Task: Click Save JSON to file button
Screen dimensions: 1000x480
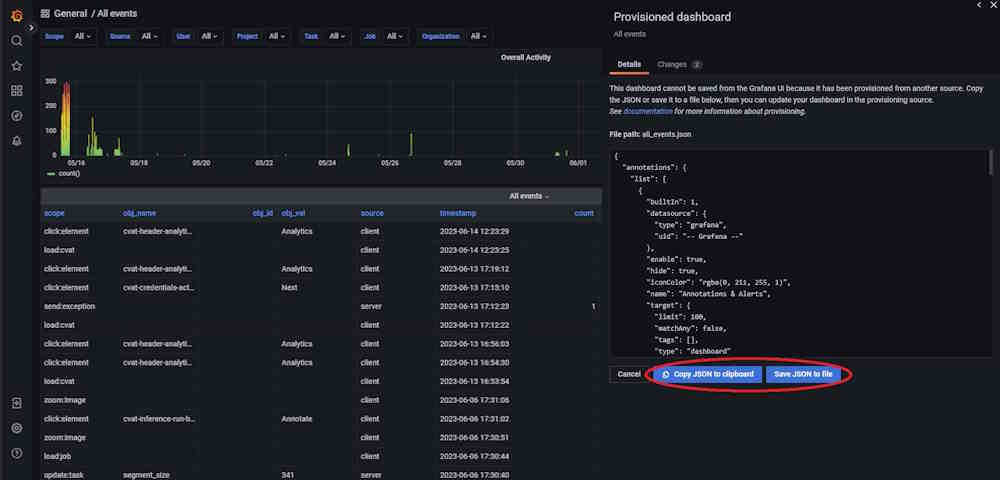Action: [x=803, y=374]
